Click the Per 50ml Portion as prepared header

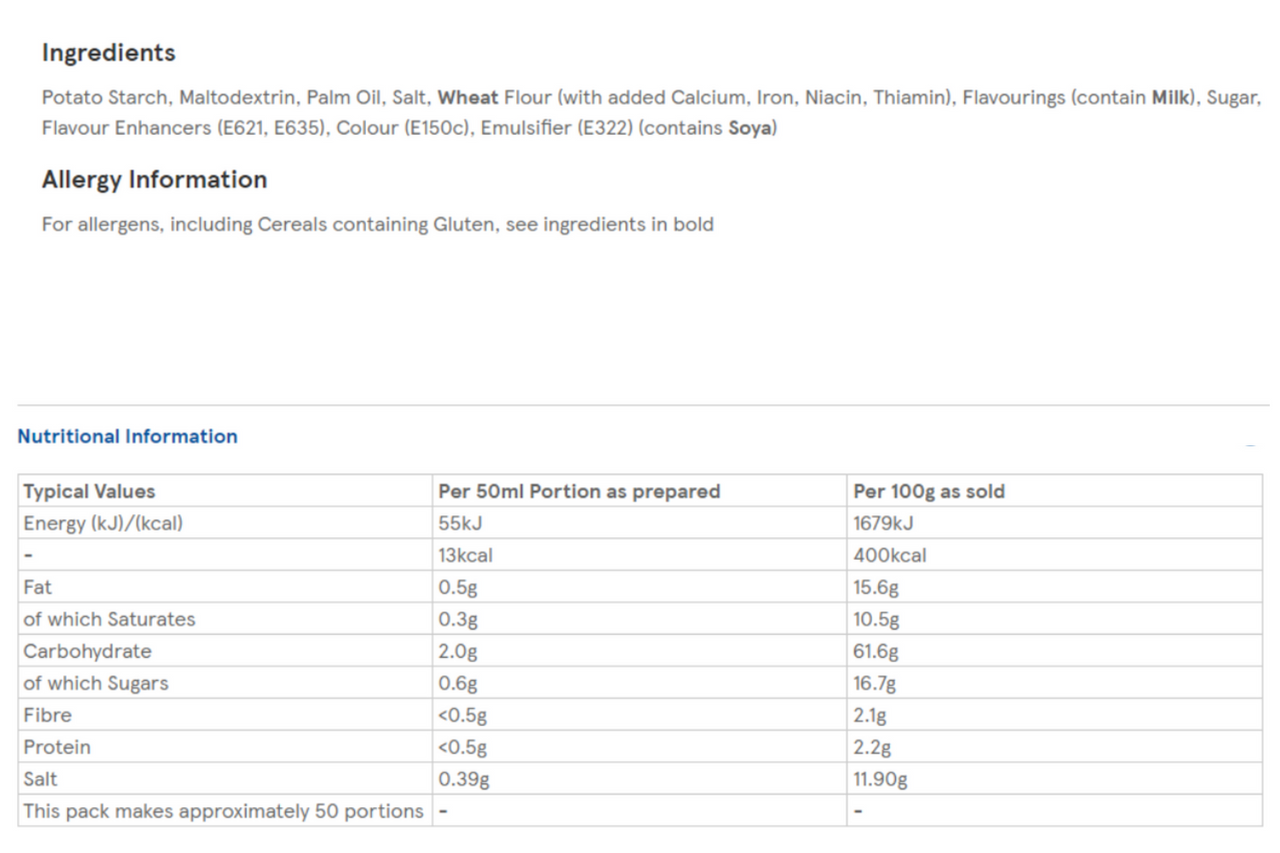(x=578, y=491)
